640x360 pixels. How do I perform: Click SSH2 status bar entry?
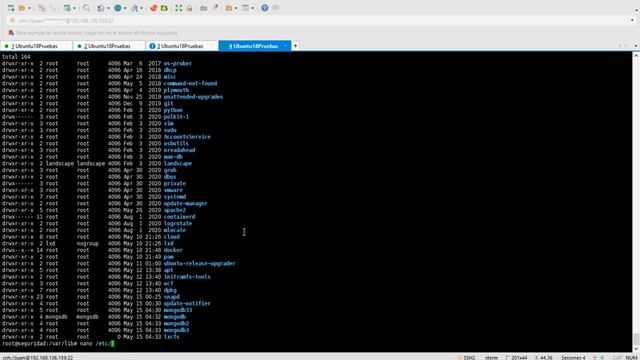(x=469, y=358)
